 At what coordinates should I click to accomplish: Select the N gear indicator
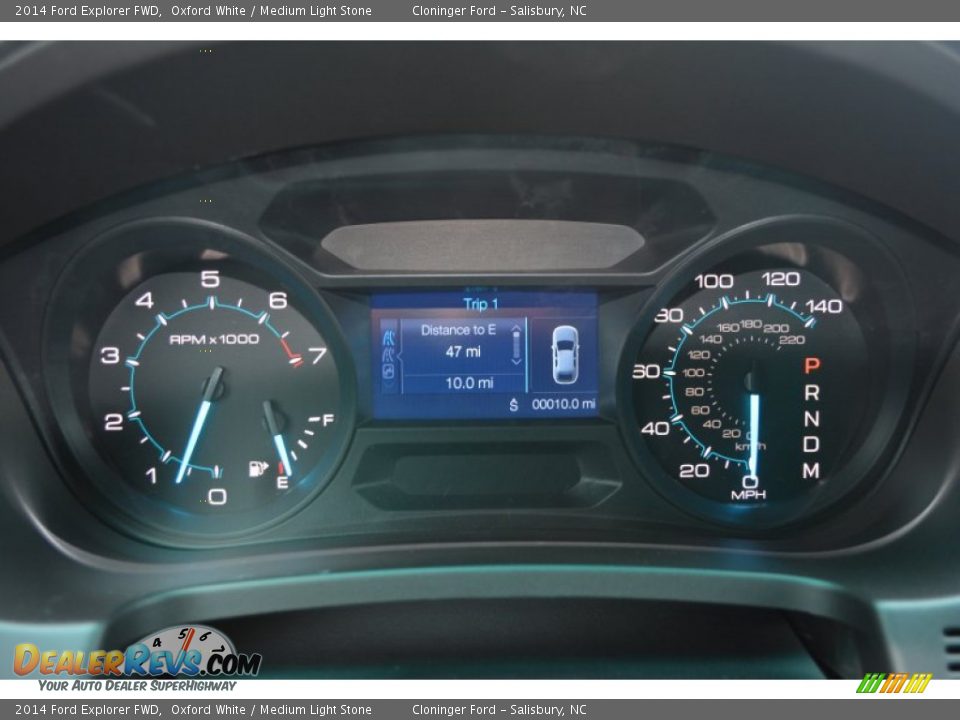point(811,419)
